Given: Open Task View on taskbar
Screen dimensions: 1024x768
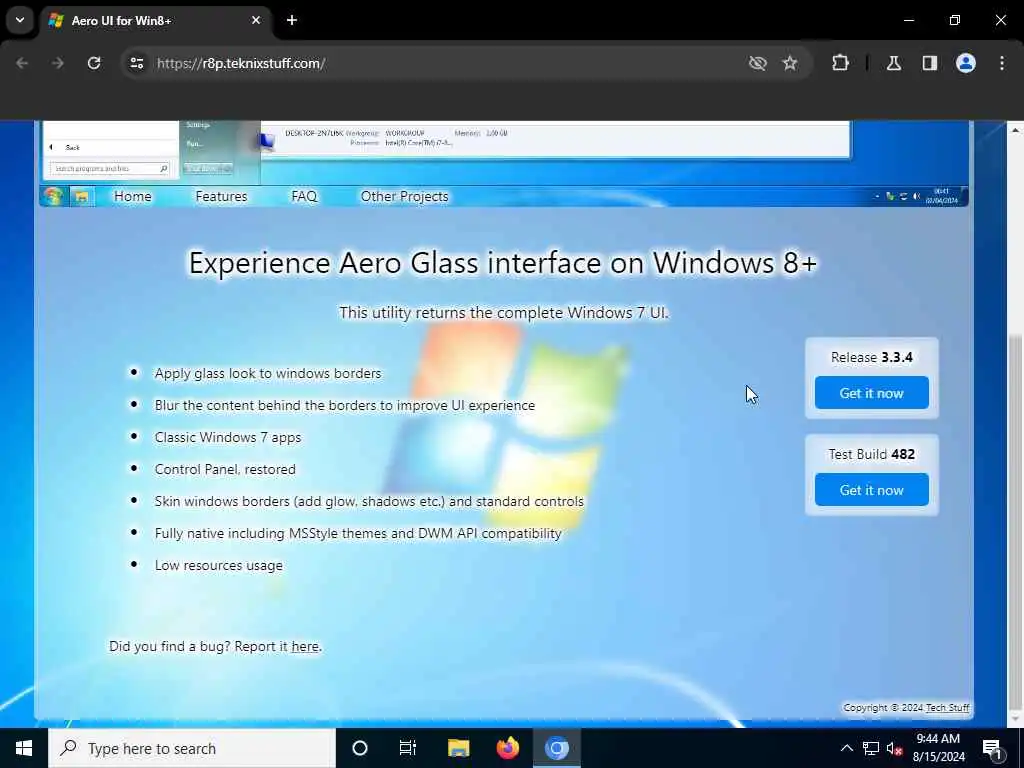Looking at the screenshot, I should (x=408, y=748).
